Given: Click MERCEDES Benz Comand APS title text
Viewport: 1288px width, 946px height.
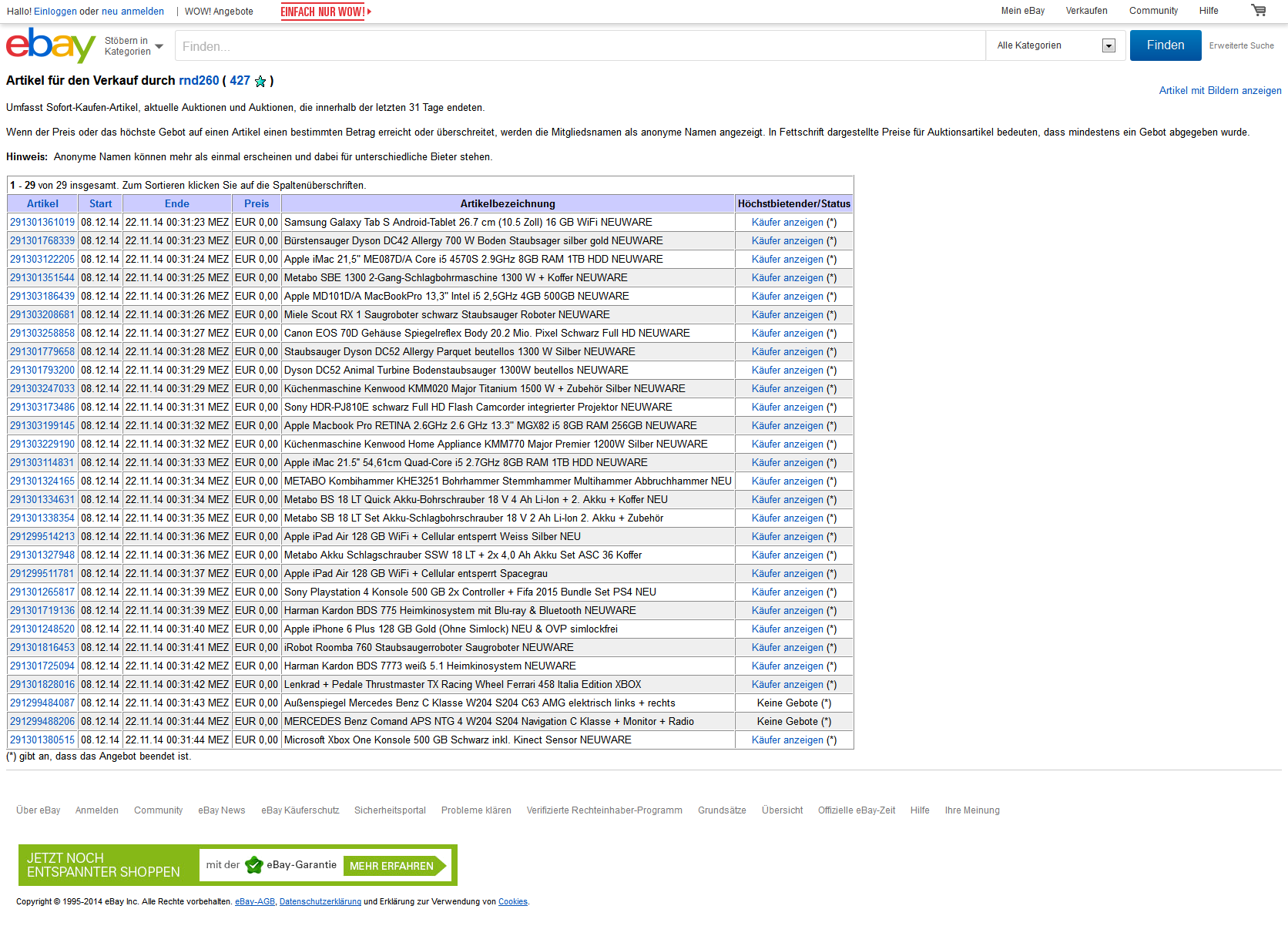Looking at the screenshot, I should click(489, 721).
